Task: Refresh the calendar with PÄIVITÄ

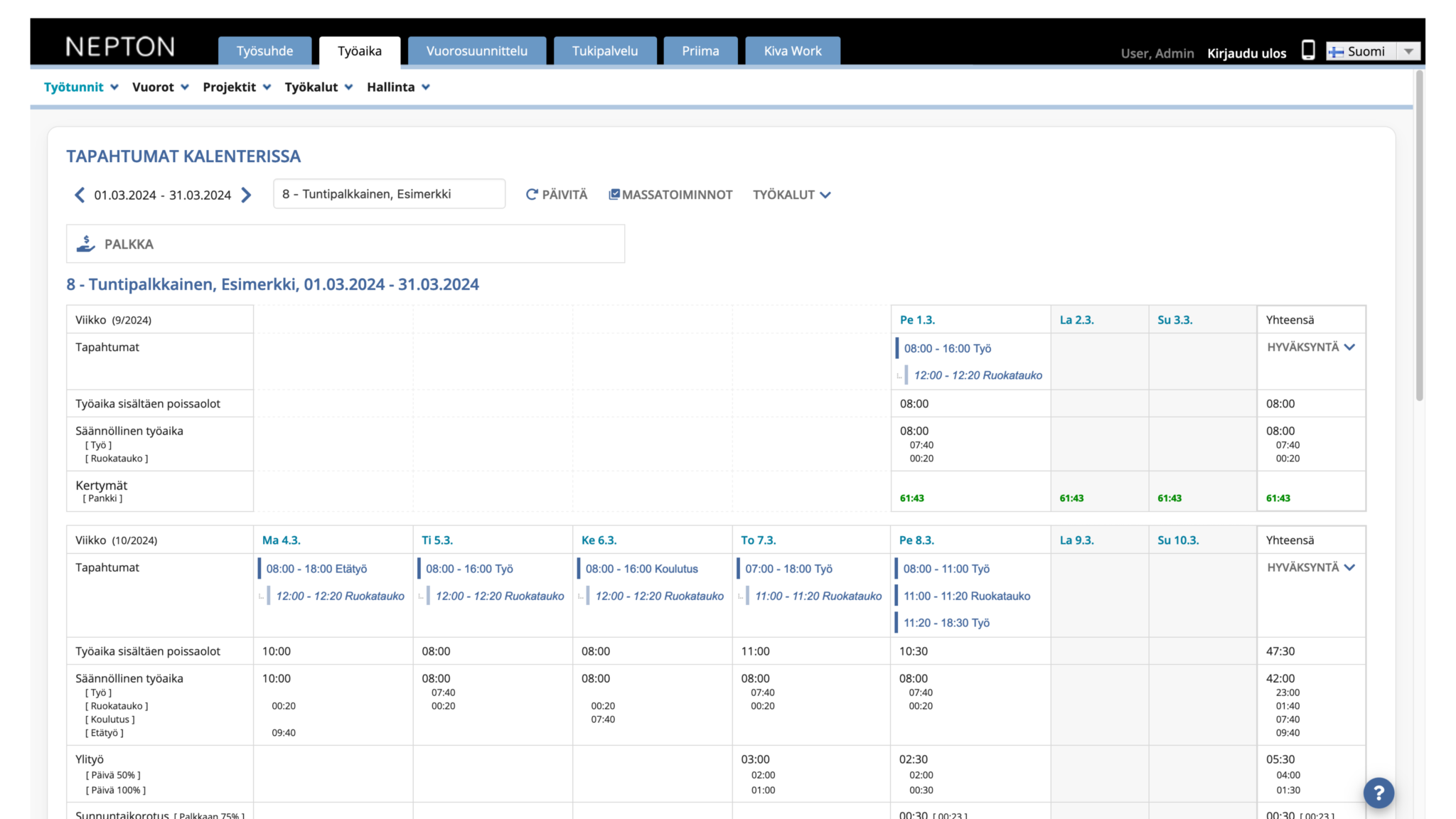Action: pyautogui.click(x=557, y=195)
